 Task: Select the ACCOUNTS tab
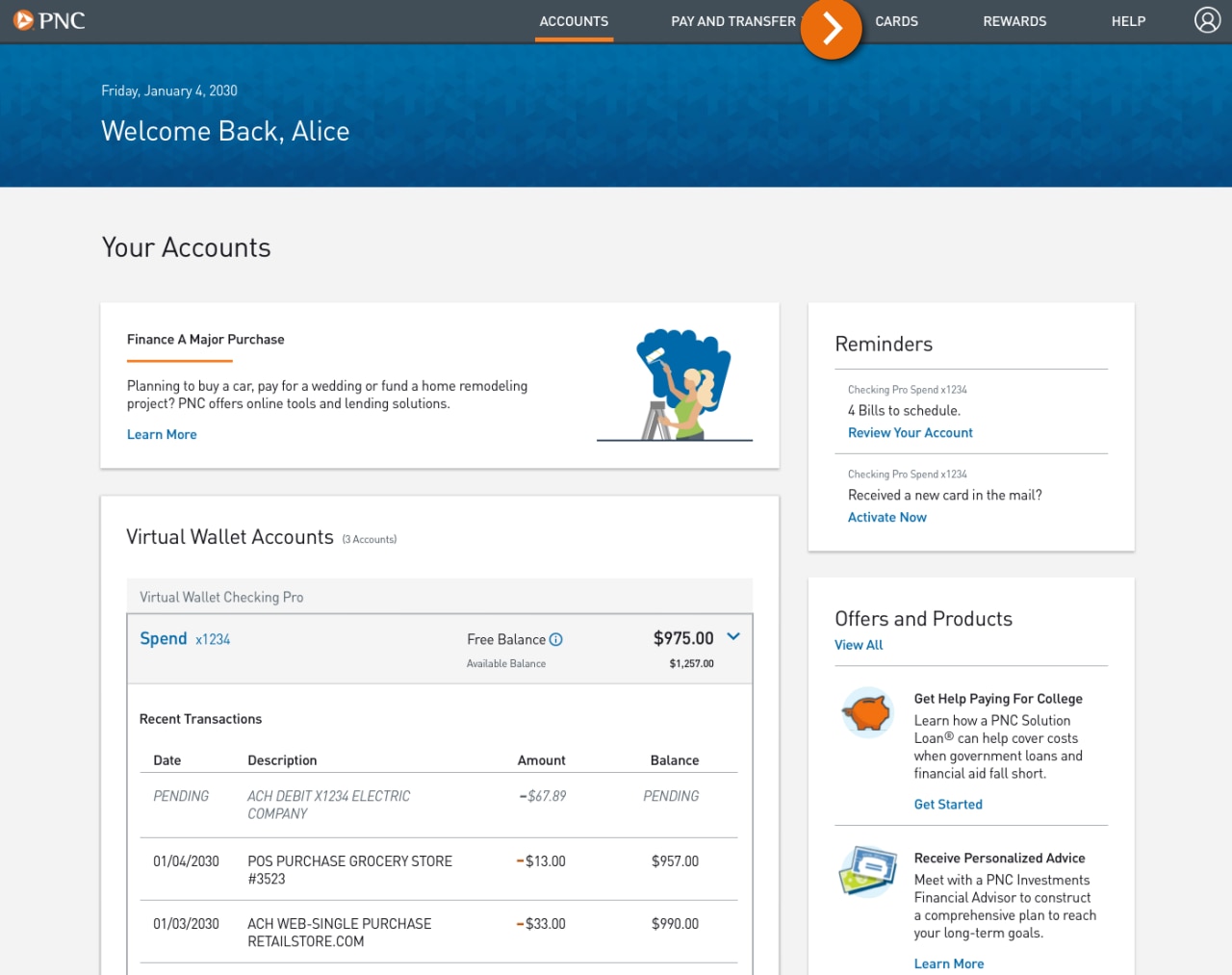click(x=573, y=20)
